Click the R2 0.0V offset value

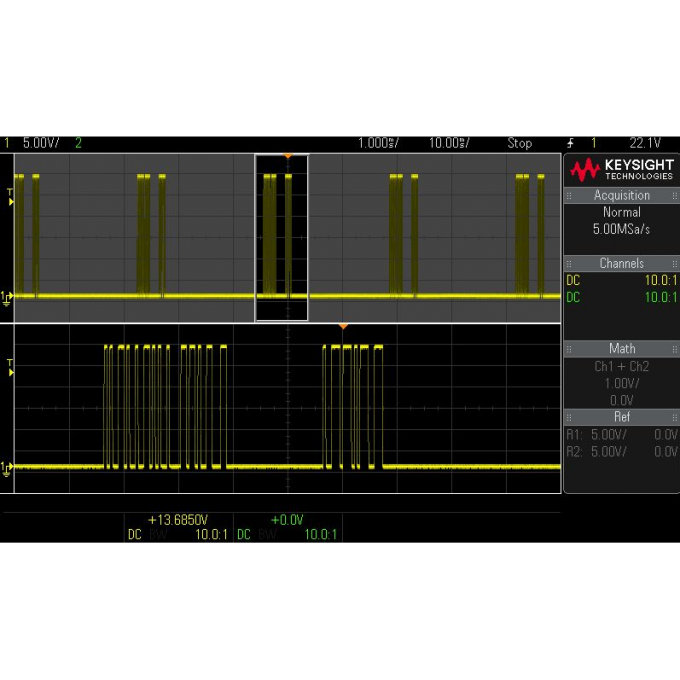coord(666,452)
